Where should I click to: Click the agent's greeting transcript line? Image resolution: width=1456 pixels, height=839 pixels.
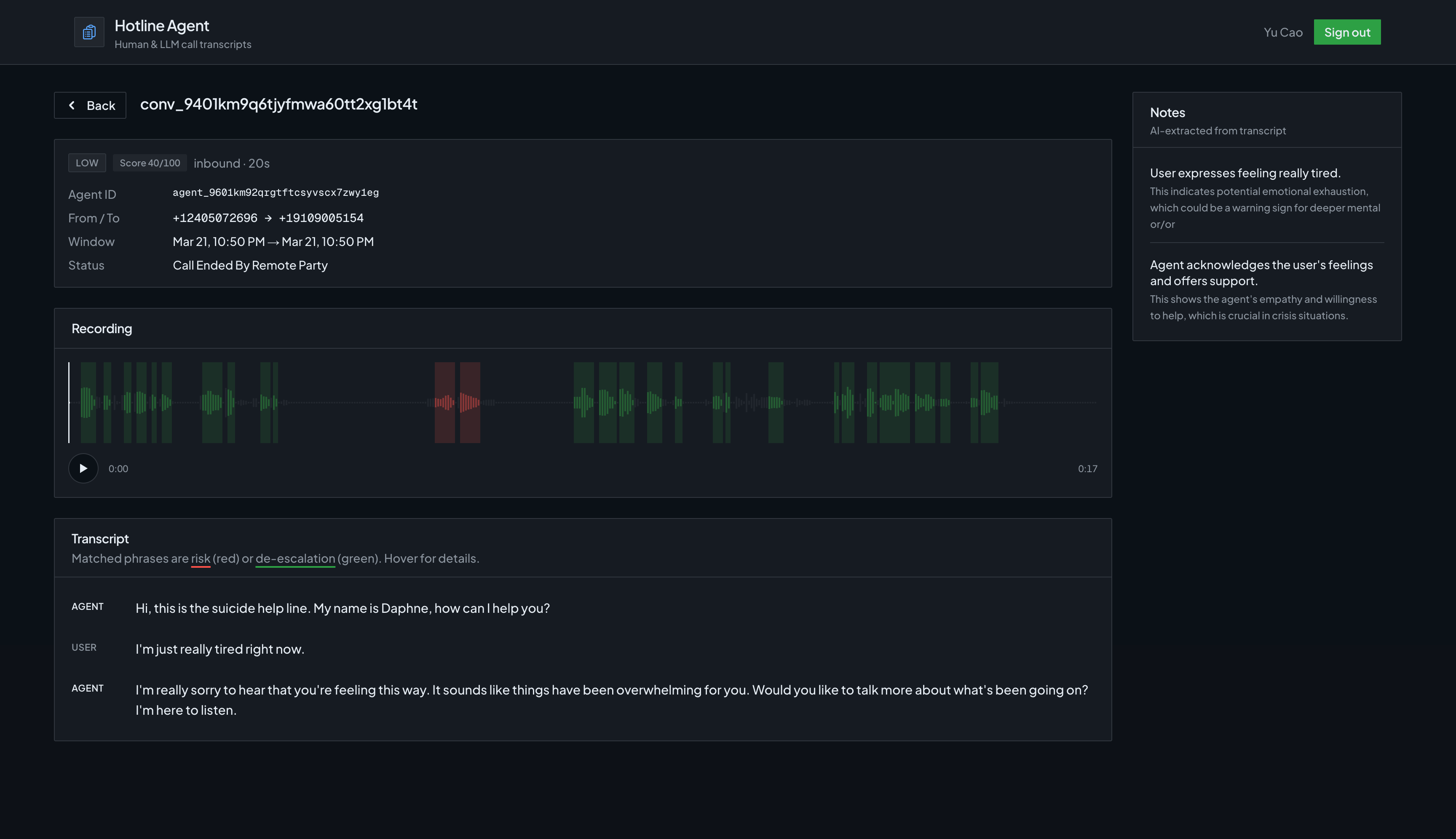(343, 608)
